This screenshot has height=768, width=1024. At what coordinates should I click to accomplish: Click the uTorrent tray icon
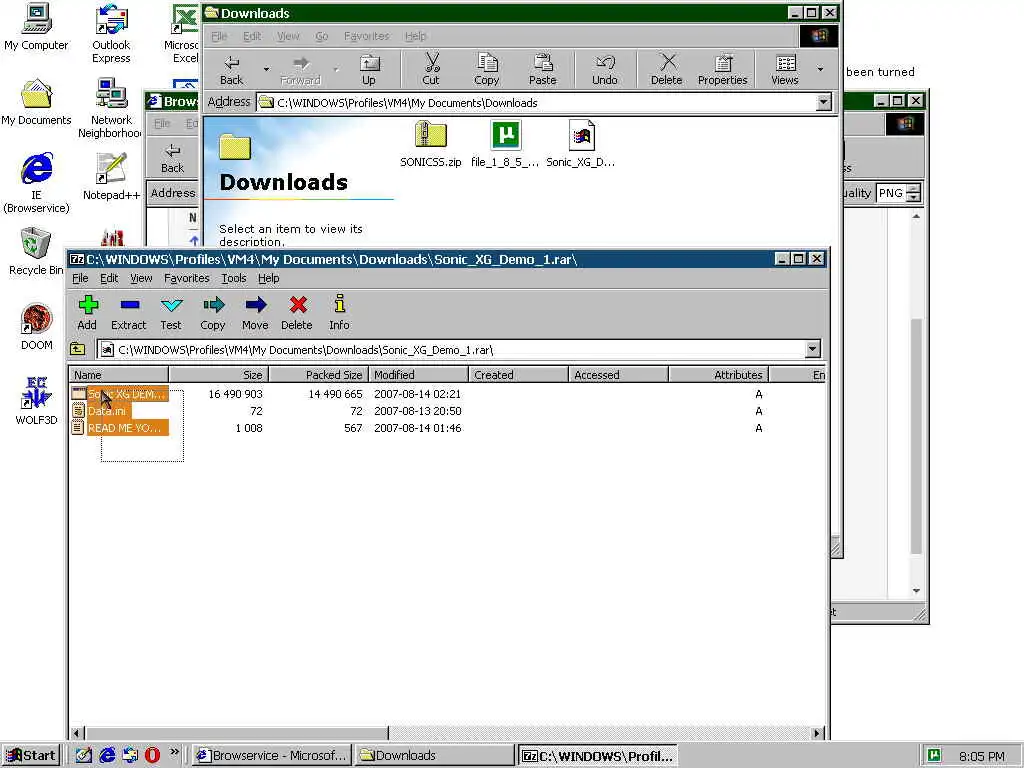(935, 755)
